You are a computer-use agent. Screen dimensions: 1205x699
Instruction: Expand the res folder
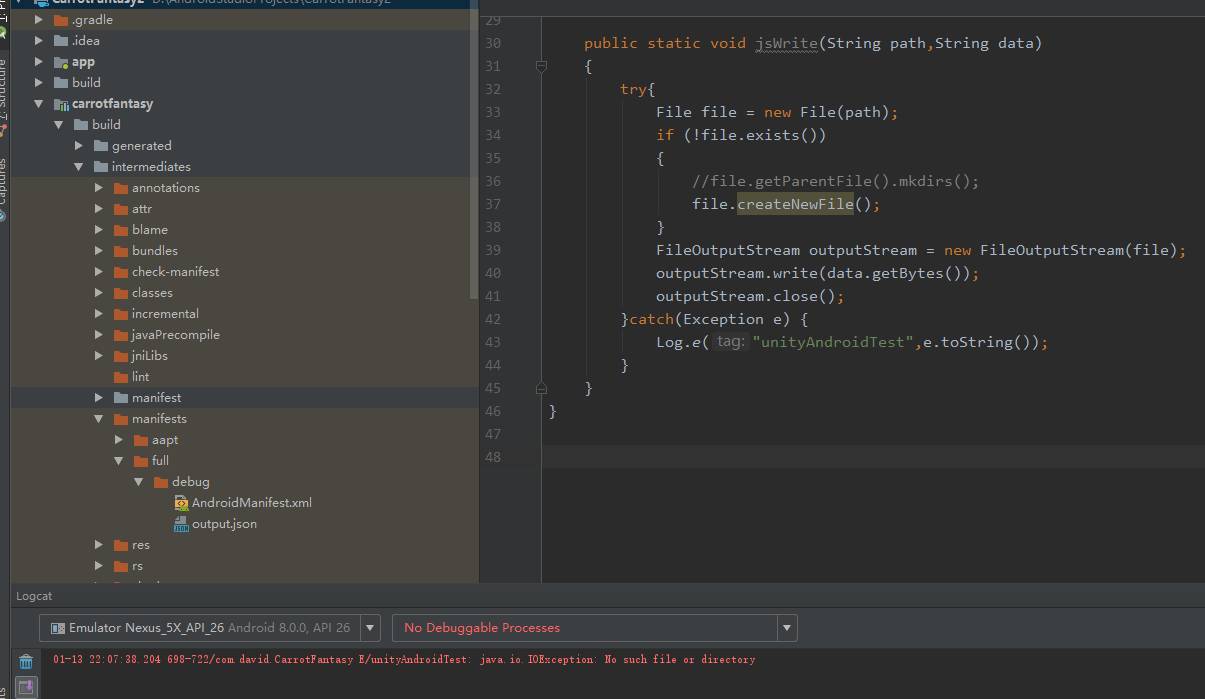(x=99, y=545)
